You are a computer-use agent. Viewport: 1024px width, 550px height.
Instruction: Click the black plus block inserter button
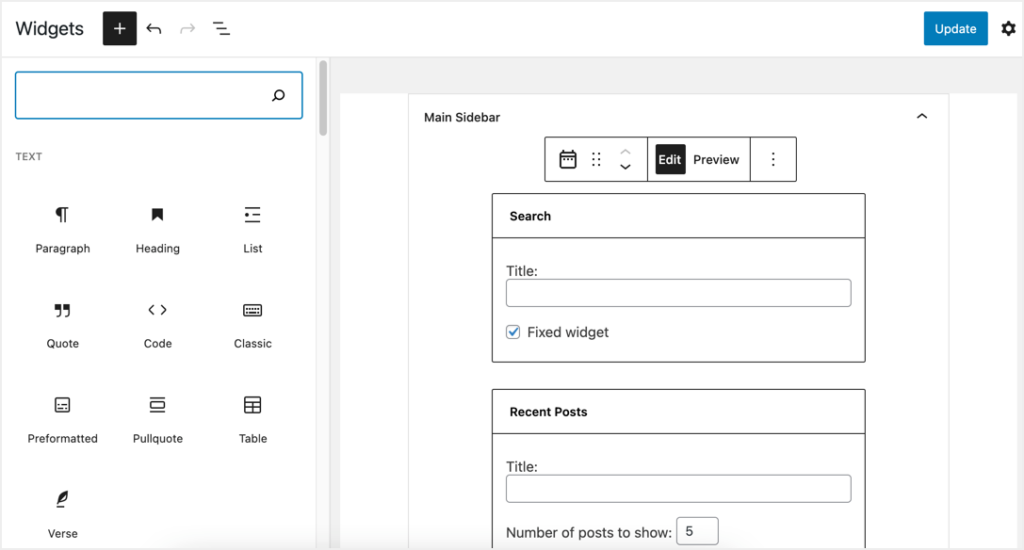[x=119, y=29]
